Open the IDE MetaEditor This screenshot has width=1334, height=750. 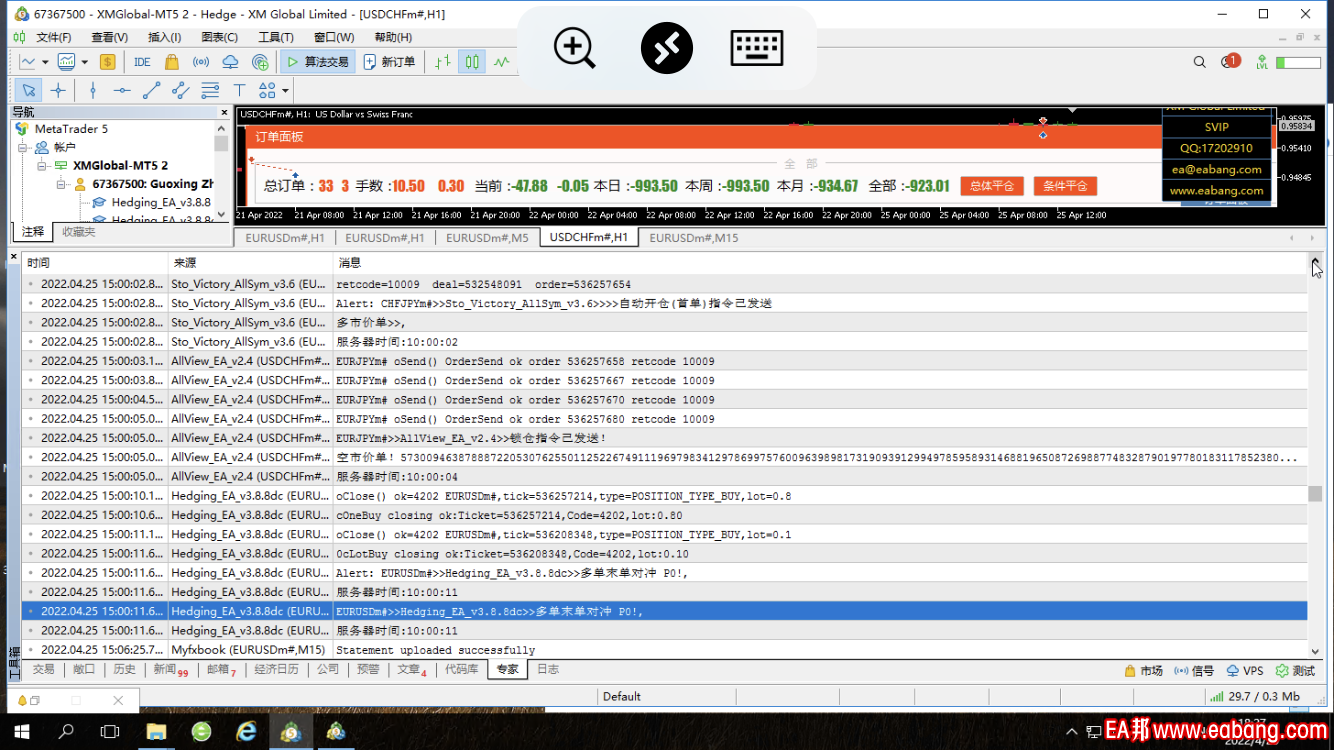(x=142, y=62)
